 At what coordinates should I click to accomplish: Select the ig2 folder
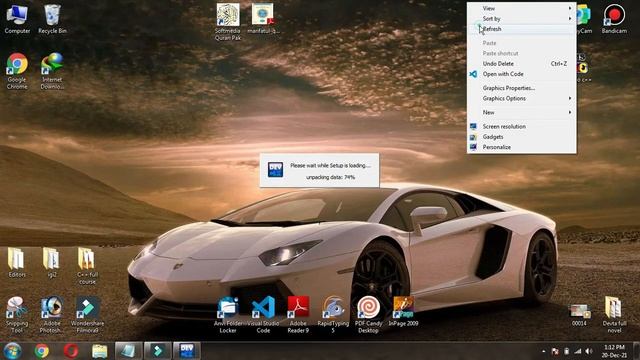(52, 262)
